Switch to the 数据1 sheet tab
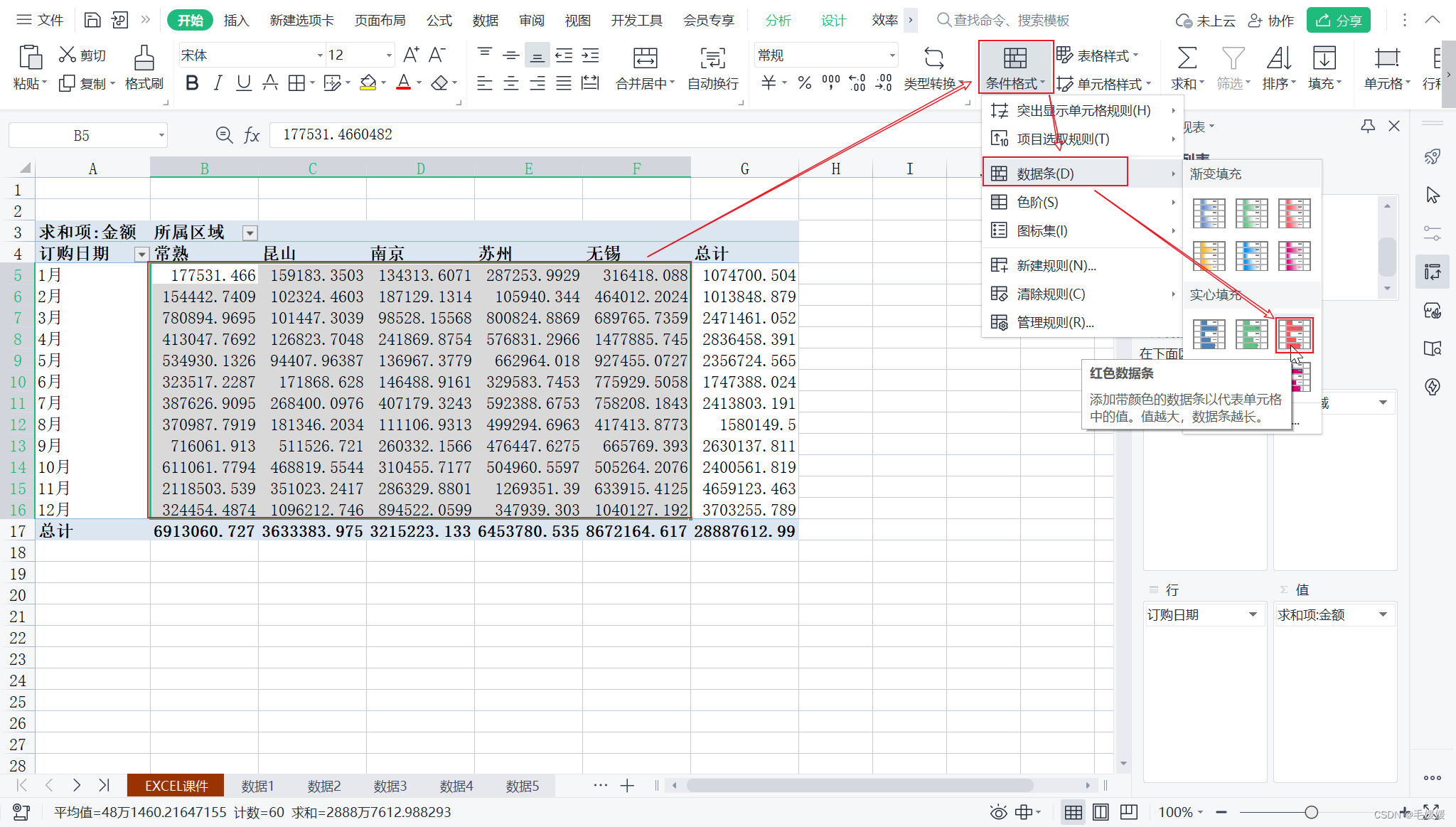Viewport: 1456px width, 827px height. coord(257,786)
